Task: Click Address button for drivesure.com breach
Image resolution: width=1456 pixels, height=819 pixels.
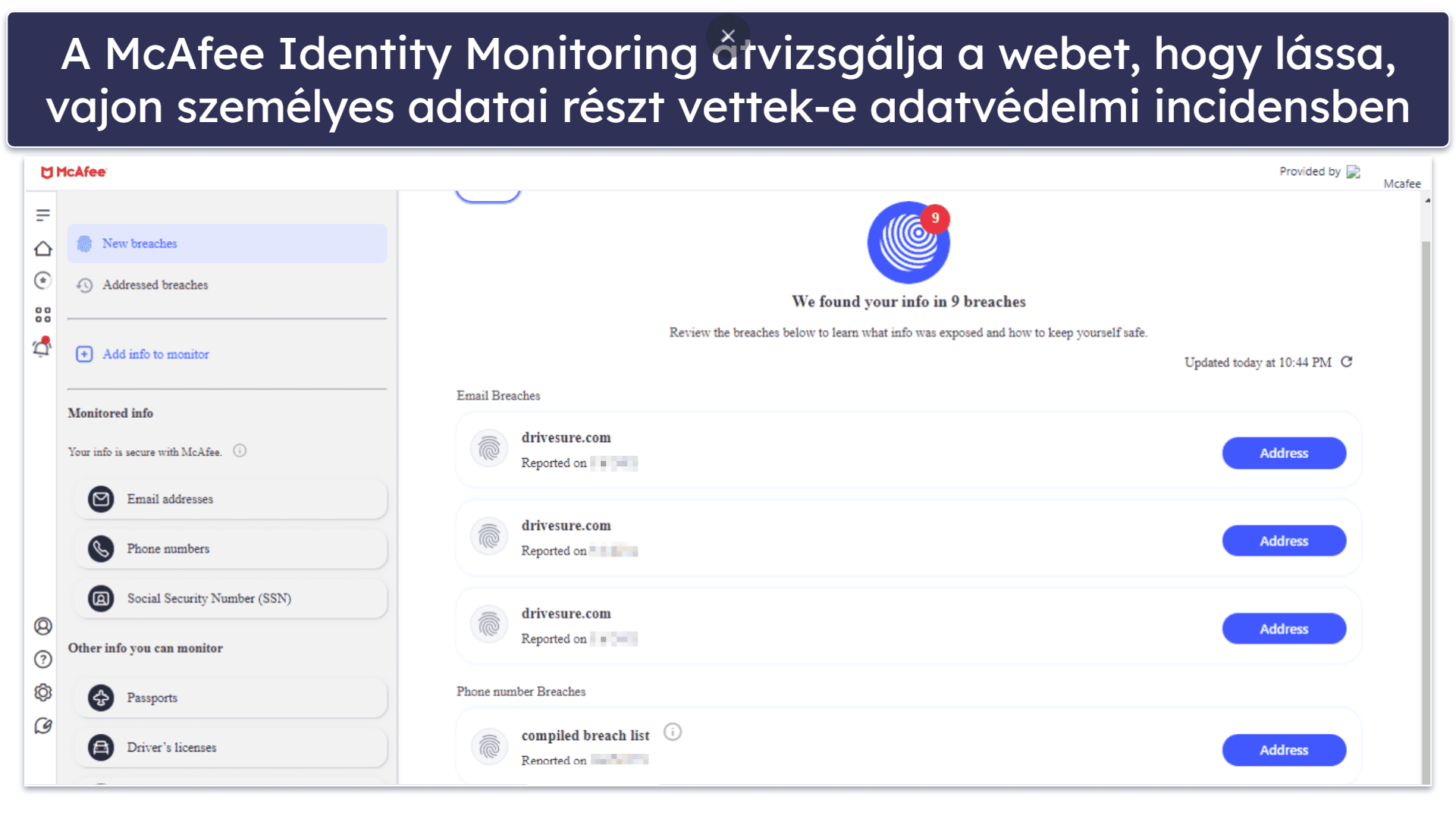Action: [x=1285, y=453]
